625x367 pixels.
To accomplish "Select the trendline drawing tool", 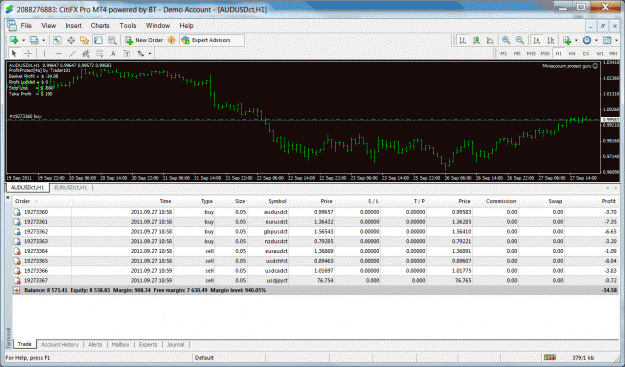I will pyautogui.click(x=72, y=53).
